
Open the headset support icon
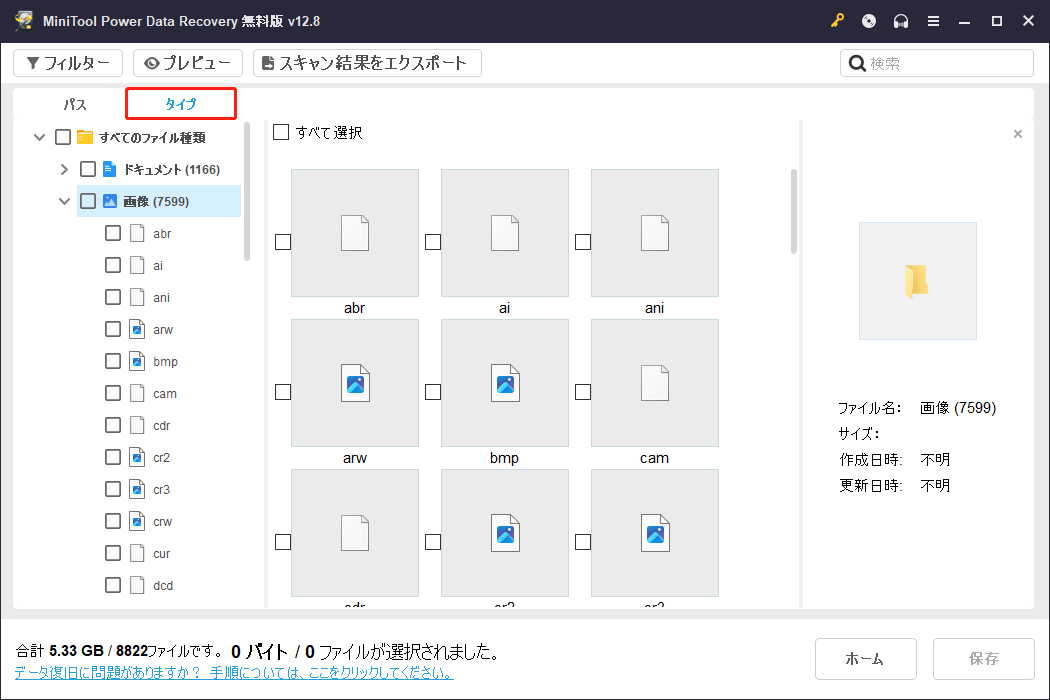tap(901, 20)
